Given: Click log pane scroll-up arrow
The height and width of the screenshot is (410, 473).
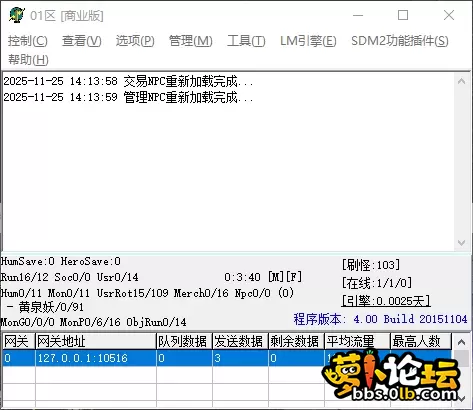Looking at the screenshot, I should tap(461, 81).
